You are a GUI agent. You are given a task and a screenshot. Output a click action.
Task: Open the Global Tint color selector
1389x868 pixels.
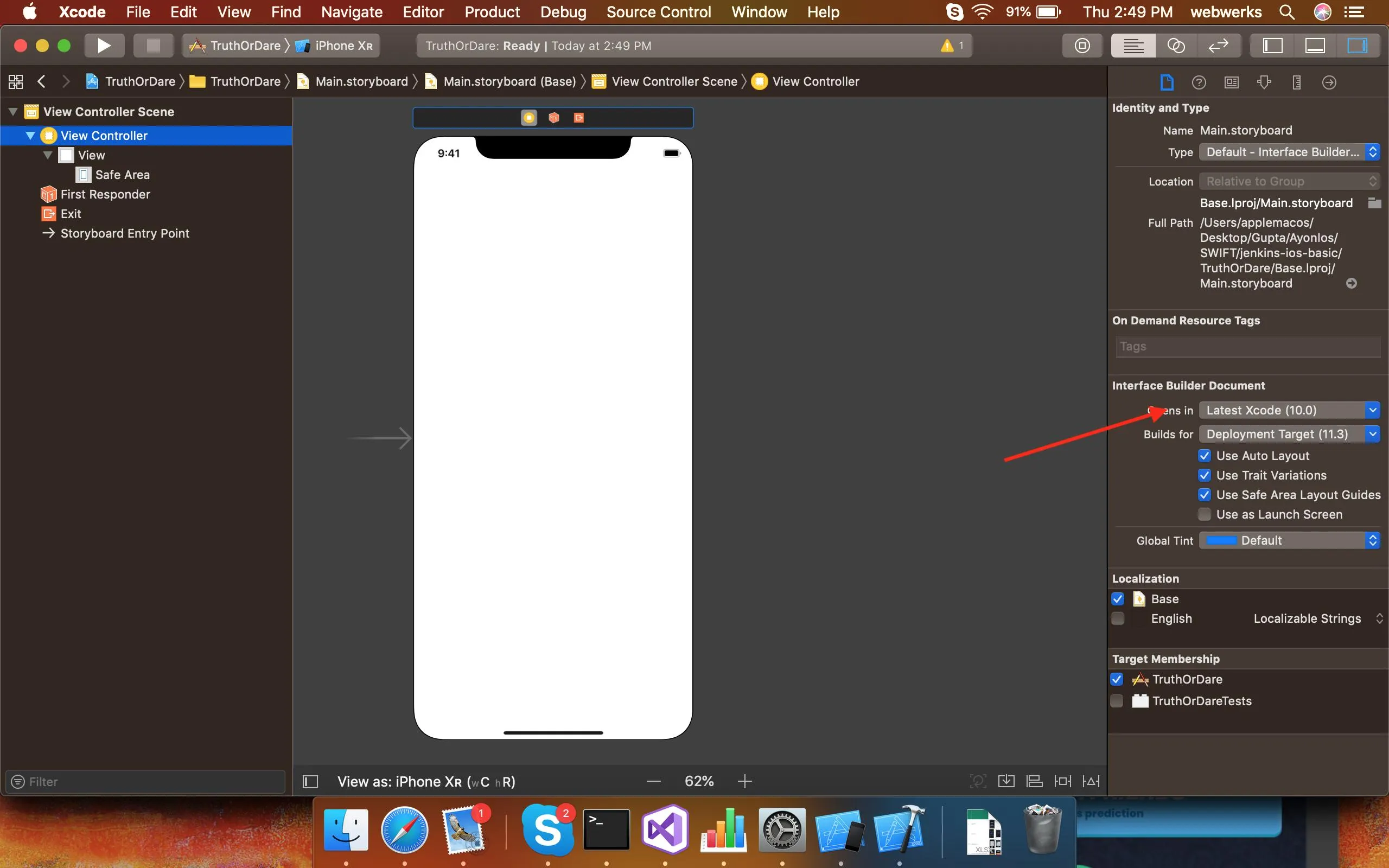[x=1289, y=540]
